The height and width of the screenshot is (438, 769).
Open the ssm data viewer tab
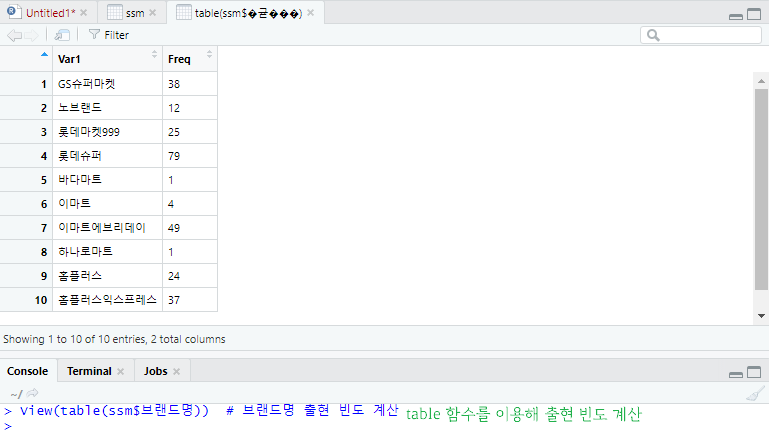click(135, 13)
